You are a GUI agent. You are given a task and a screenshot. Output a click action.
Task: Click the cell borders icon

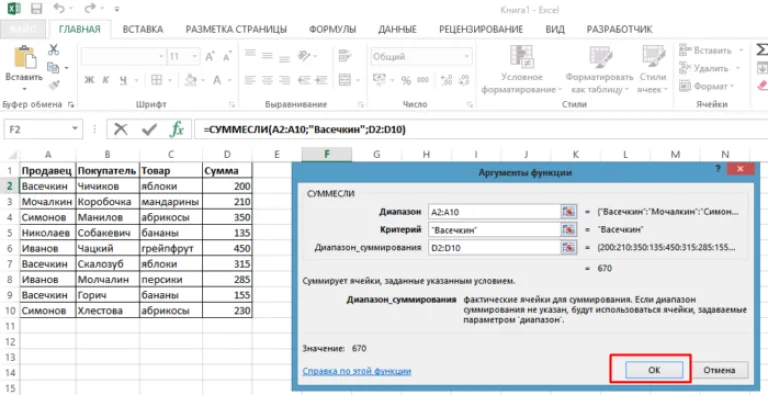[x=156, y=80]
